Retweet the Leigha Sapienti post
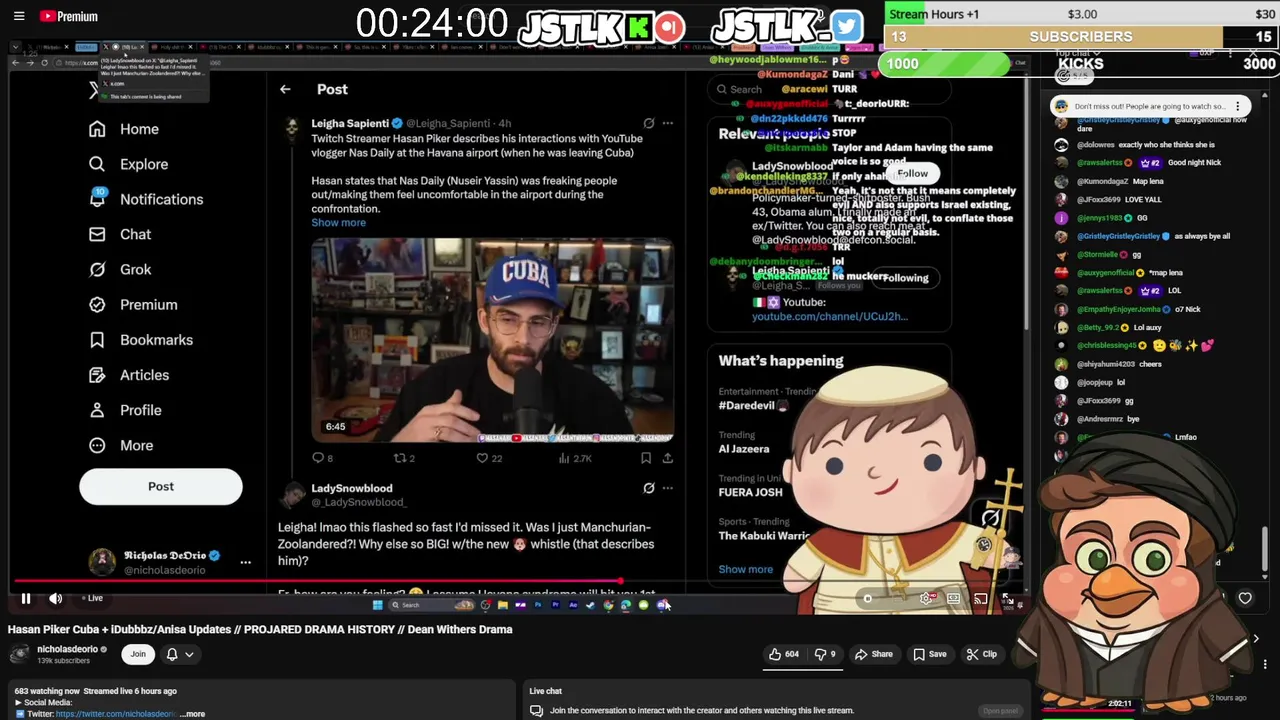This screenshot has height=720, width=1280. (404, 458)
